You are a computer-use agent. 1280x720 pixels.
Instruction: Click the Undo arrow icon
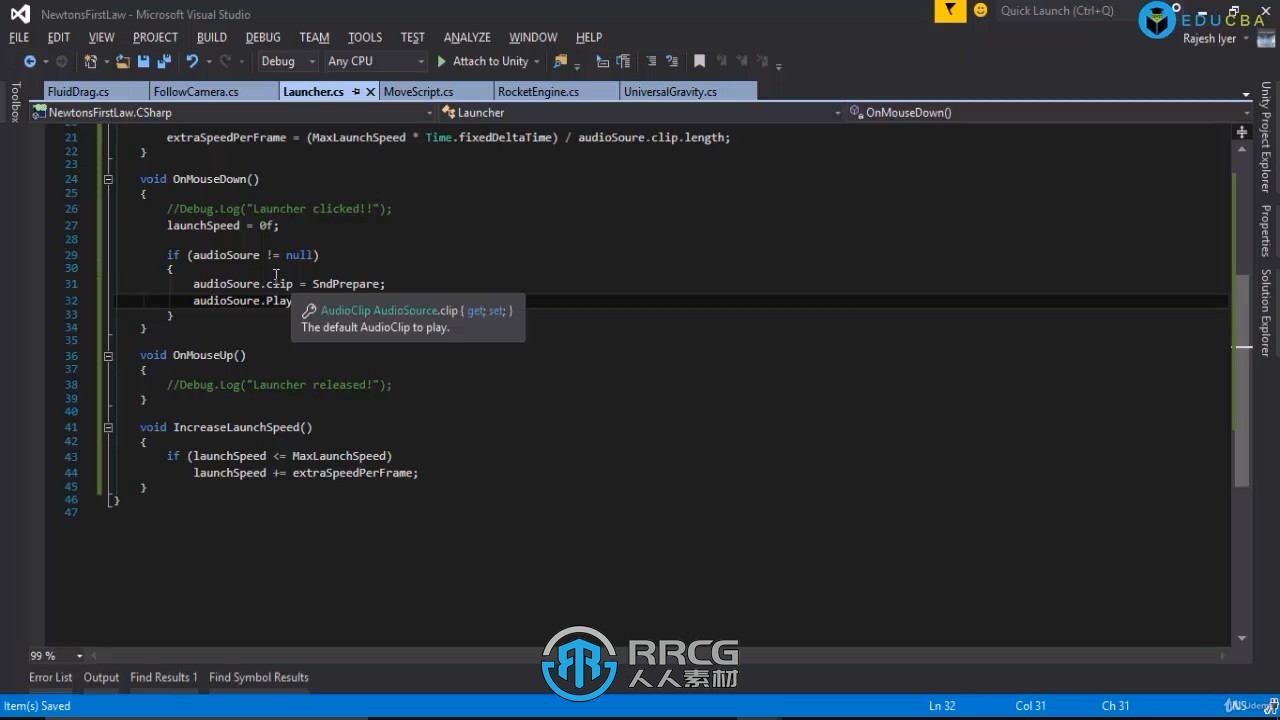(191, 61)
